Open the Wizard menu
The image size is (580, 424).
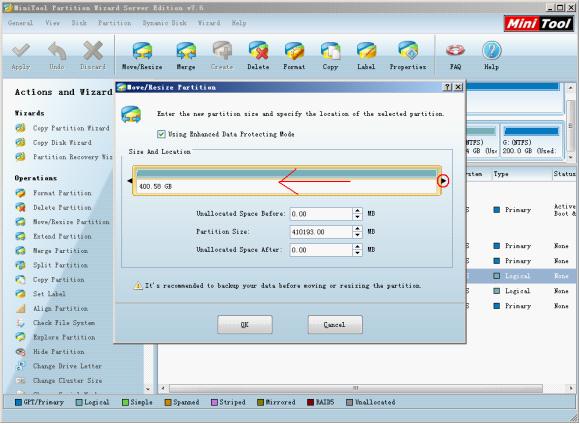pyautogui.click(x=209, y=23)
